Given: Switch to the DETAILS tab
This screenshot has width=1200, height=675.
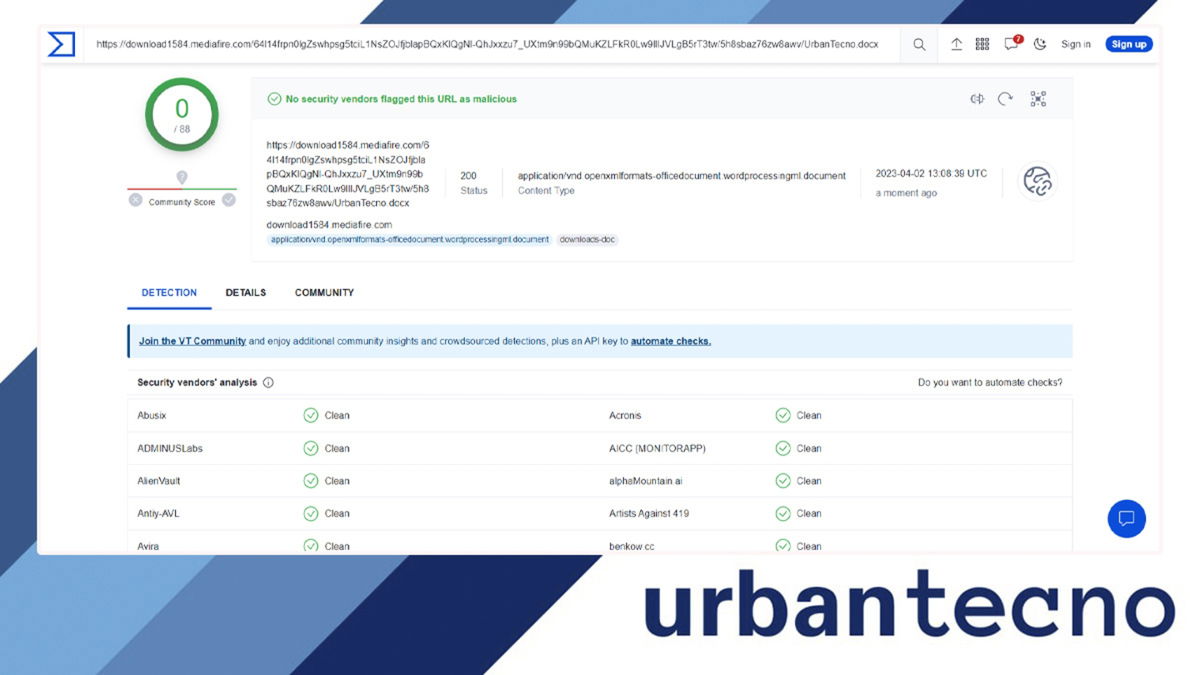Looking at the screenshot, I should (245, 293).
